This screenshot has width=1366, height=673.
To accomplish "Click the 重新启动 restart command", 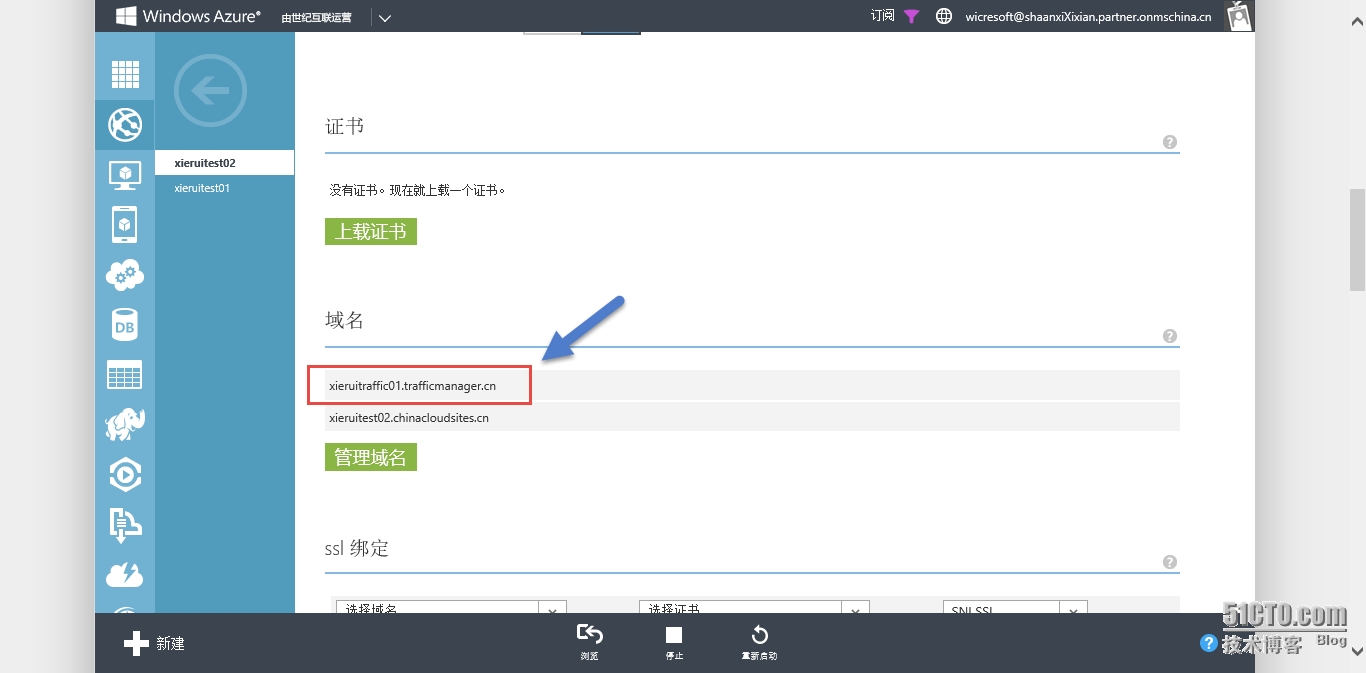I will point(759,642).
